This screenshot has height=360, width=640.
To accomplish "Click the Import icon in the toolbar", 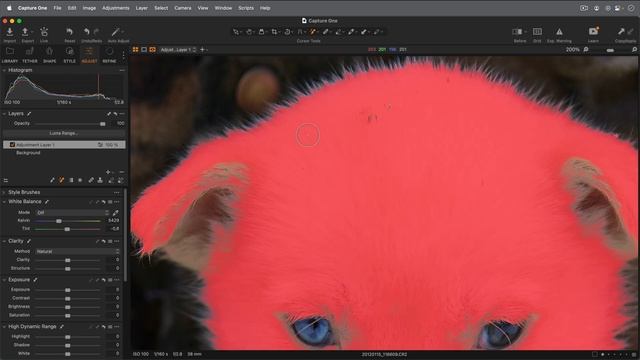I will 9,32.
